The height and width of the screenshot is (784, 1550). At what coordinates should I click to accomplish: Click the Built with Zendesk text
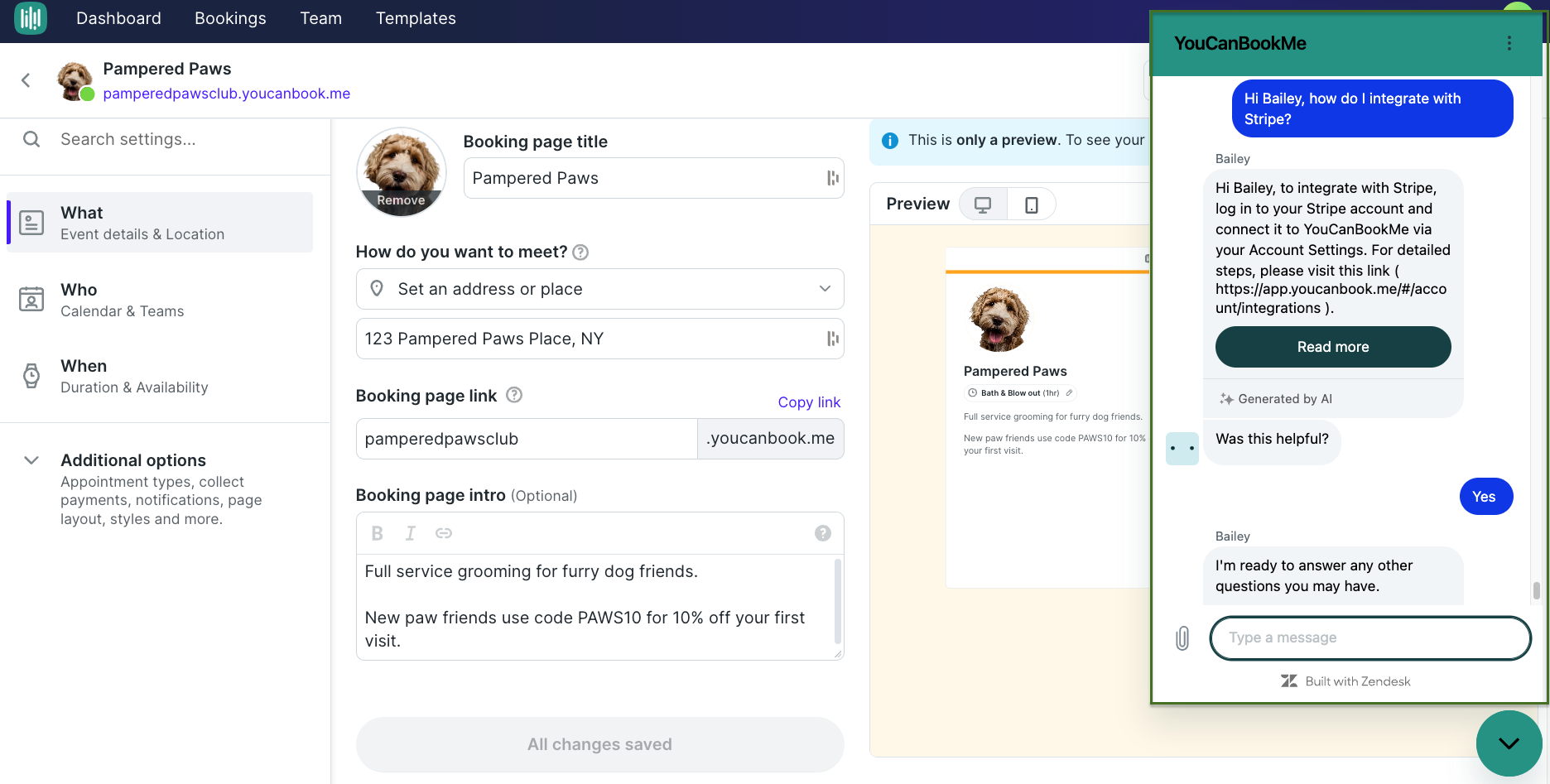1357,681
